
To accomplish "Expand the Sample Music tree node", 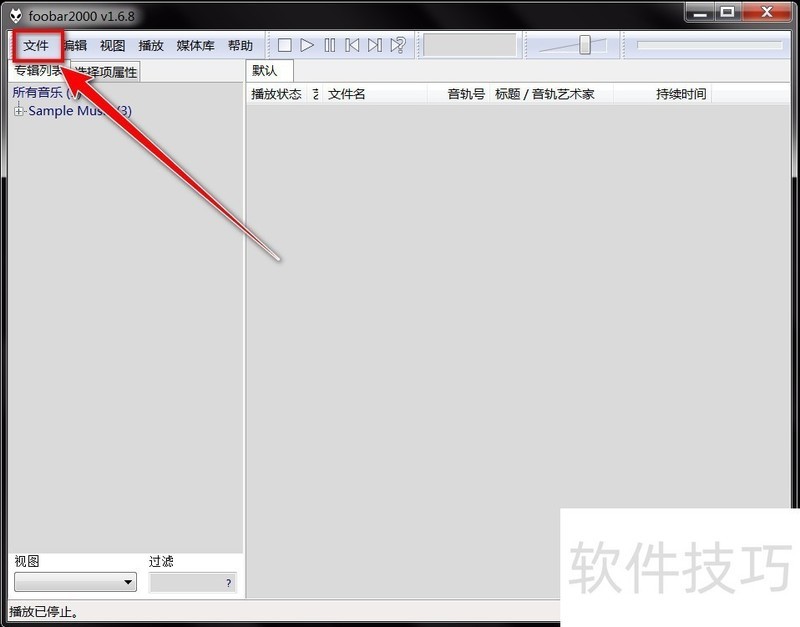I will point(20,111).
